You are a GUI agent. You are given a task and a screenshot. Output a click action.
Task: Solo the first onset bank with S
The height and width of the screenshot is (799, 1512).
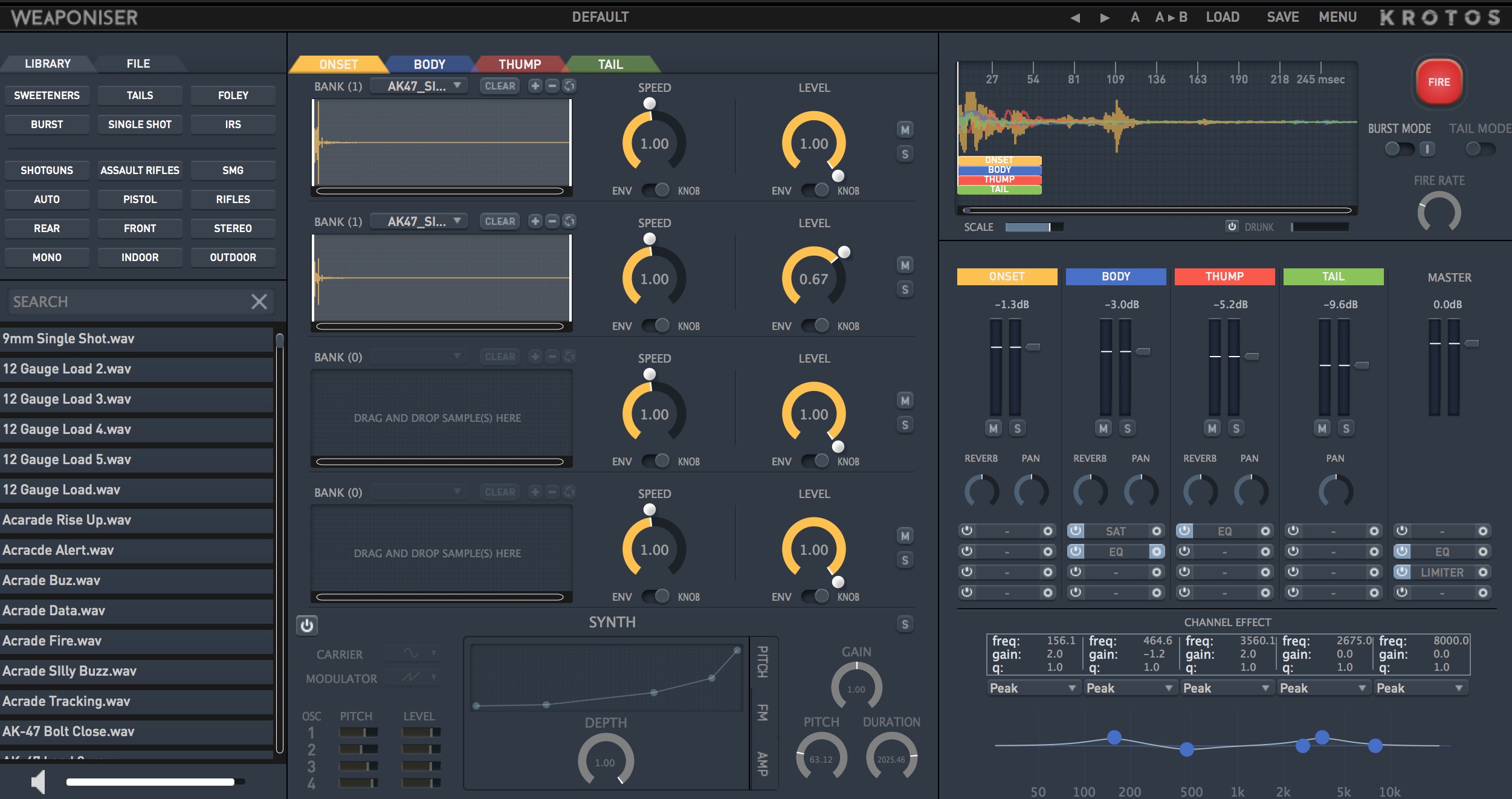click(905, 154)
